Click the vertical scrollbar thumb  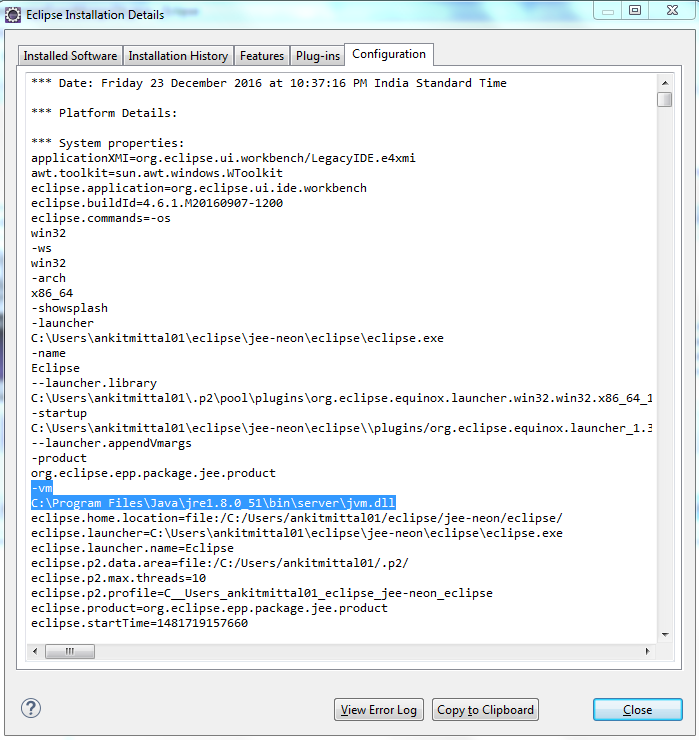pyautogui.click(x=665, y=100)
